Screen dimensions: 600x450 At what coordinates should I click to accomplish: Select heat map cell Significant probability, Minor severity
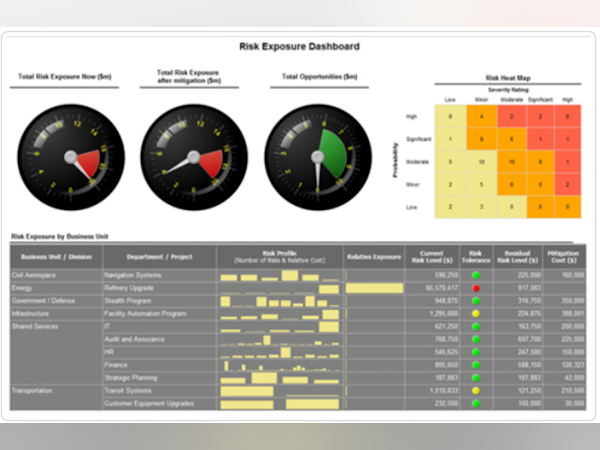point(482,139)
